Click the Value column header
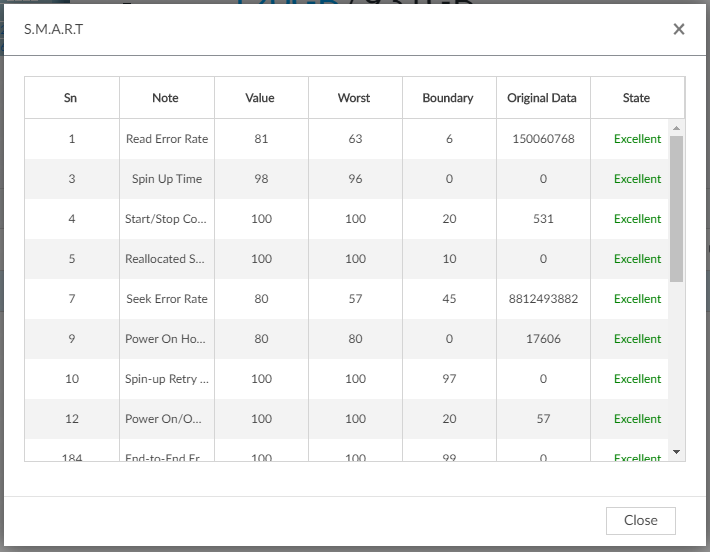The height and width of the screenshot is (552, 710). 260,98
